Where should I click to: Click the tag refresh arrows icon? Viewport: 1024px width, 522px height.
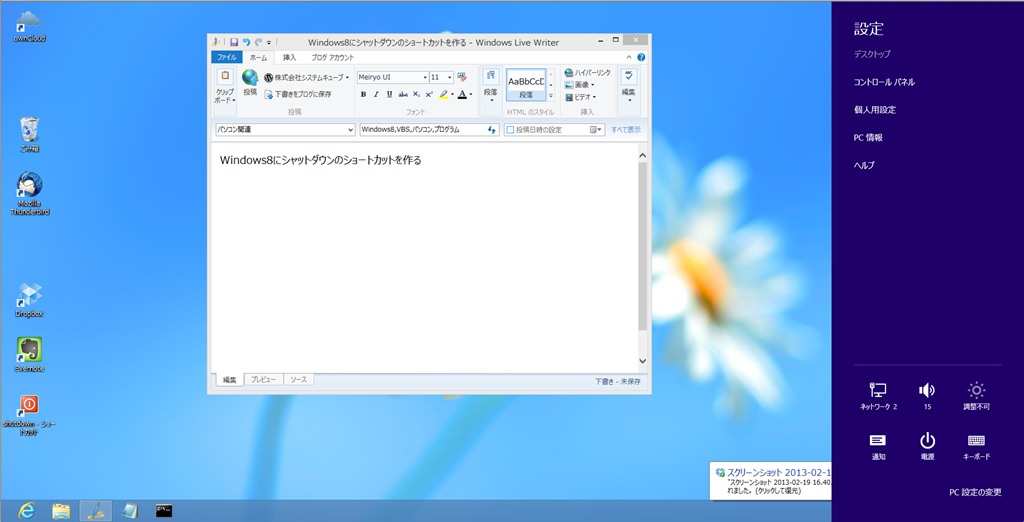point(492,129)
